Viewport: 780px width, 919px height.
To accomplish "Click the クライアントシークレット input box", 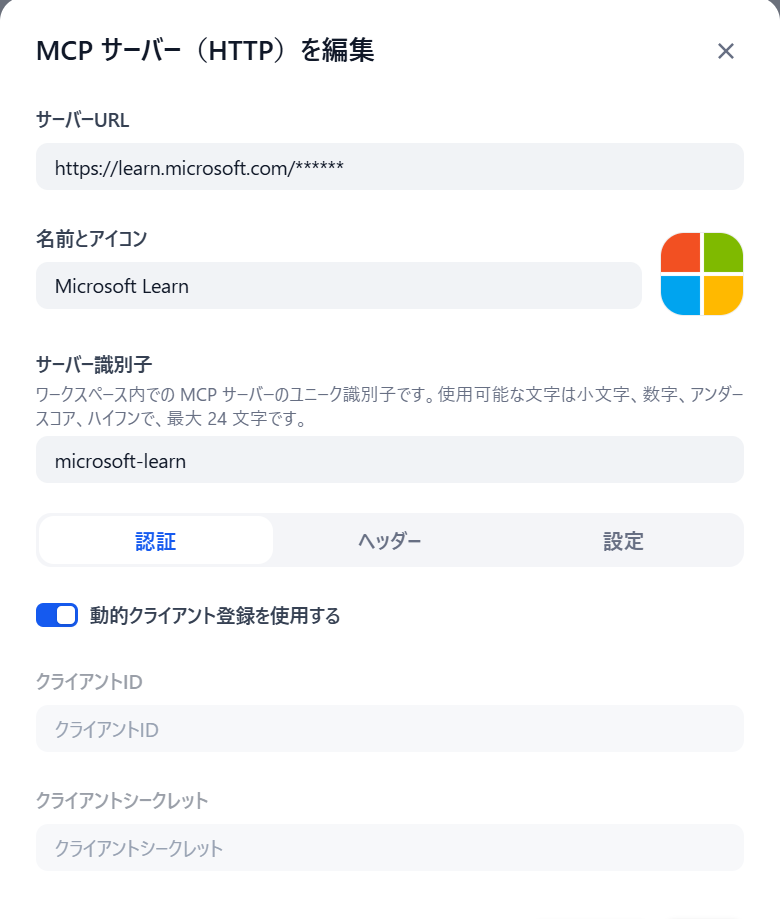I will 390,848.
